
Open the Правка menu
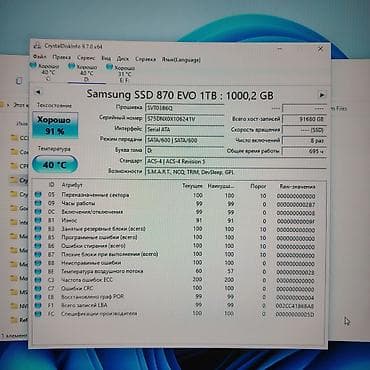point(62,57)
